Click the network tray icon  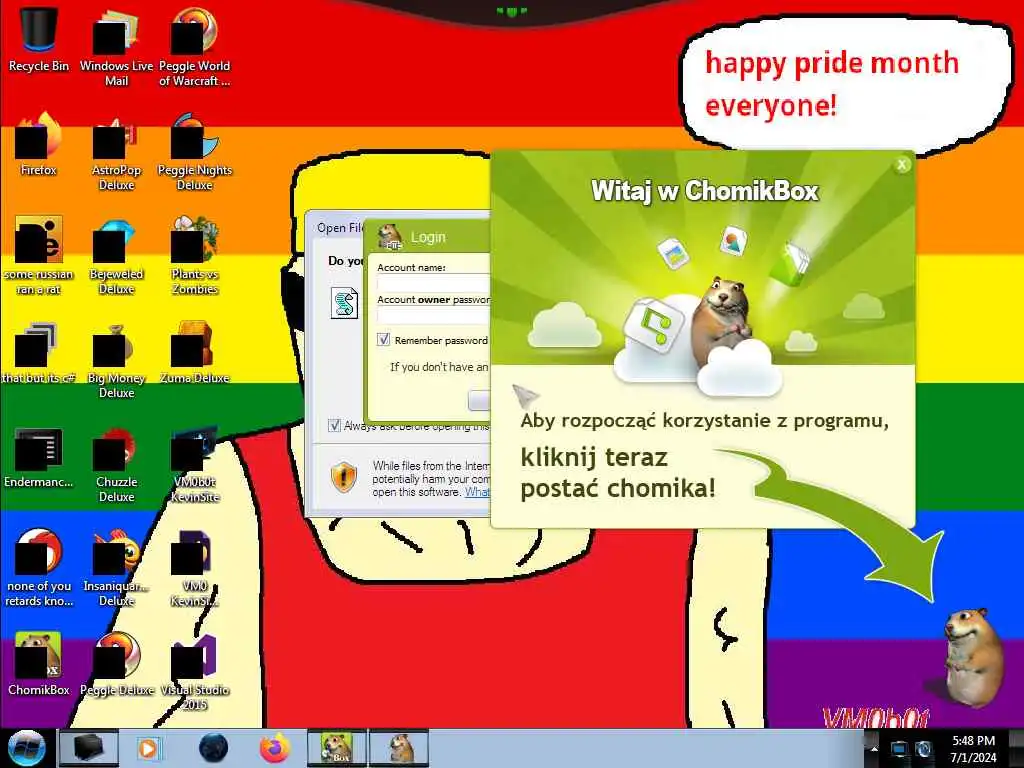click(x=900, y=749)
